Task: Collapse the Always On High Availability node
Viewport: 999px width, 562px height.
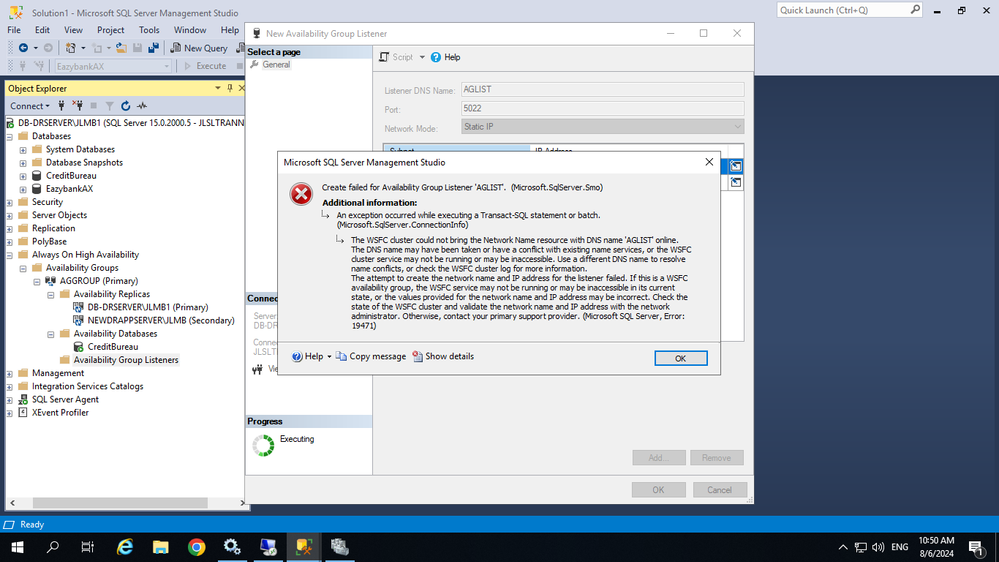Action: [10, 255]
